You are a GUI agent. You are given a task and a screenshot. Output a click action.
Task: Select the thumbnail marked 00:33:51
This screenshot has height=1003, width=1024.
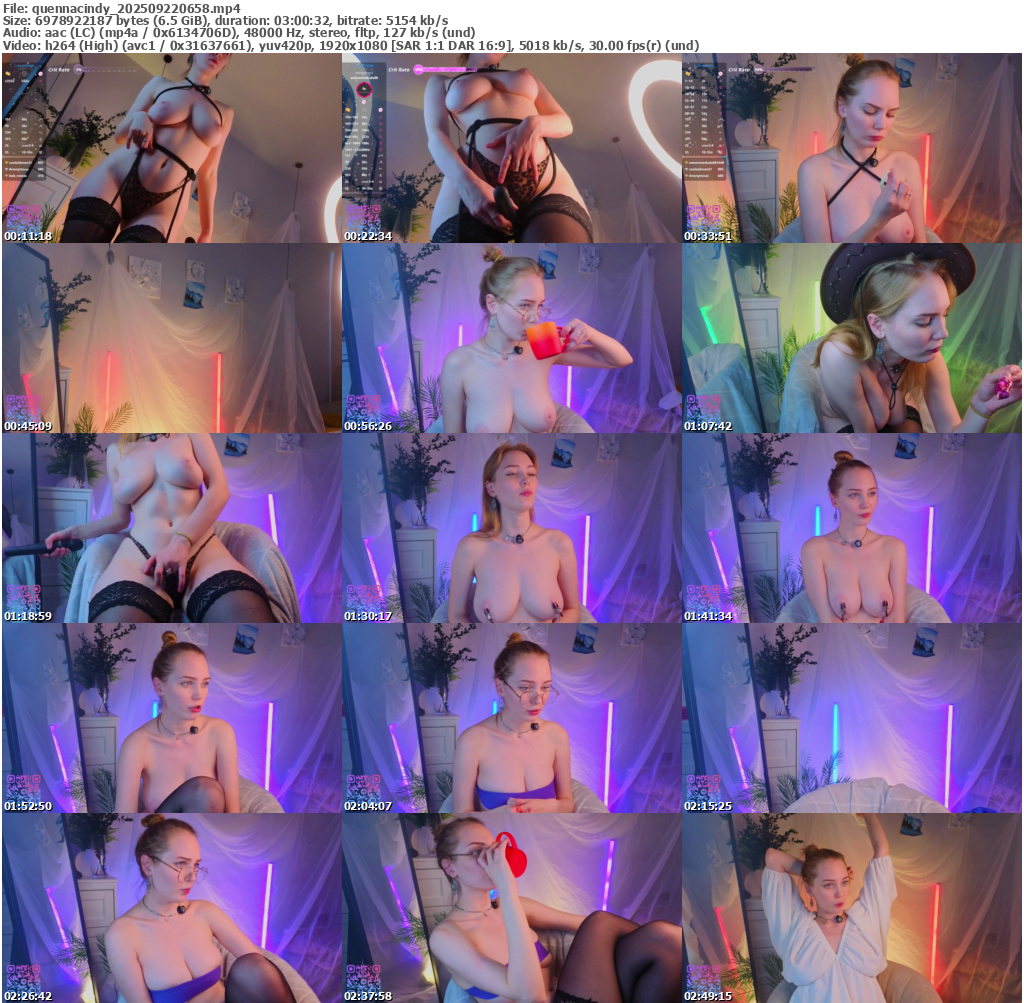coord(851,148)
